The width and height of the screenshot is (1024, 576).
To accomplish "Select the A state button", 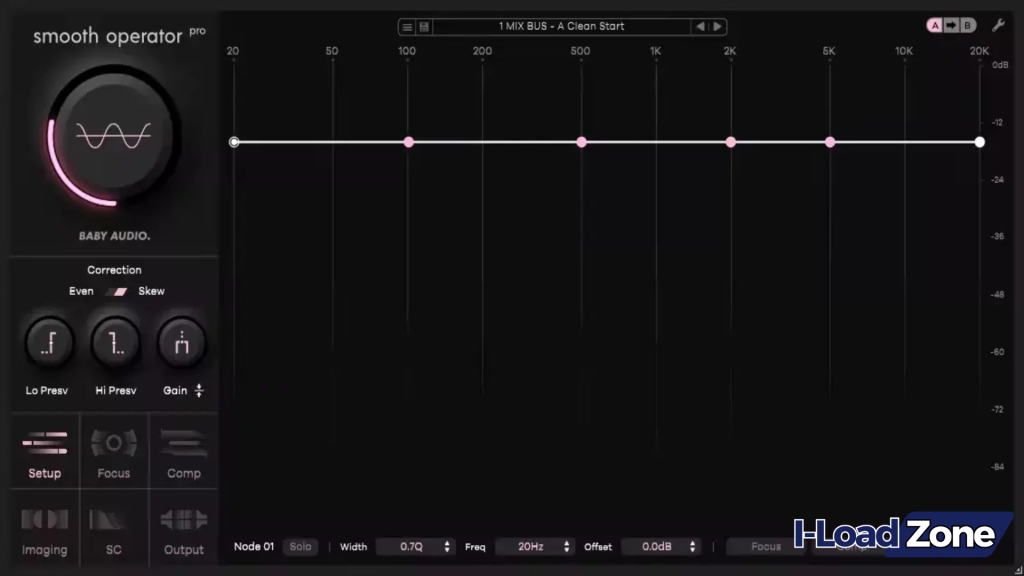I will (935, 25).
